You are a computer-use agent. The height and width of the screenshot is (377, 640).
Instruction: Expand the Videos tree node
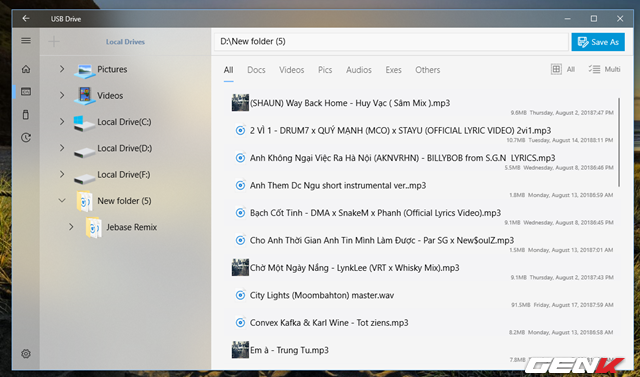[x=62, y=95]
